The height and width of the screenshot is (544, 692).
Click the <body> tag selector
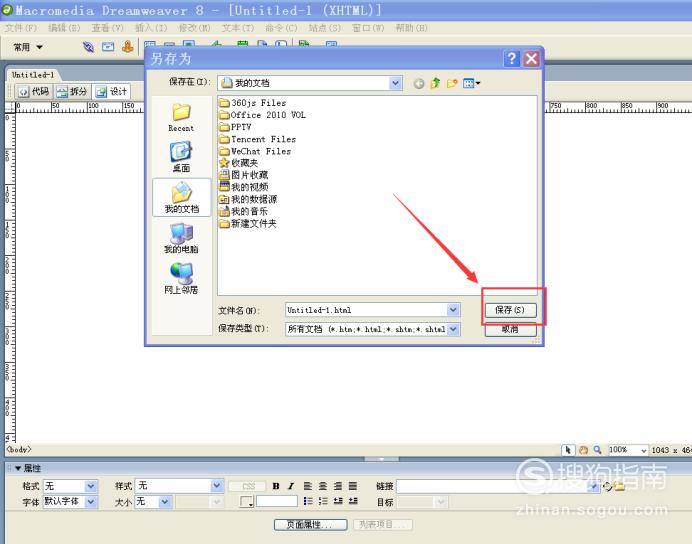click(x=19, y=450)
